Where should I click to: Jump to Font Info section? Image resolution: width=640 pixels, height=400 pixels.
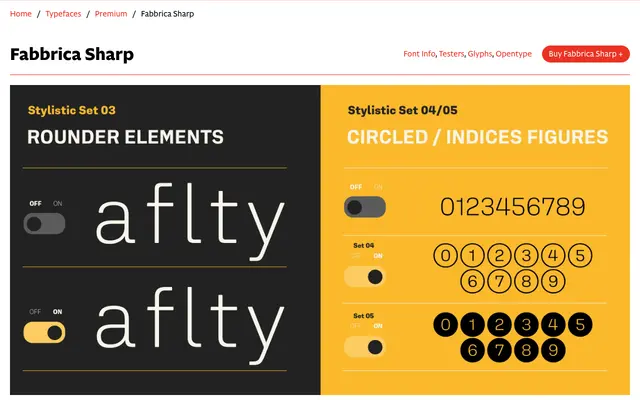419,54
